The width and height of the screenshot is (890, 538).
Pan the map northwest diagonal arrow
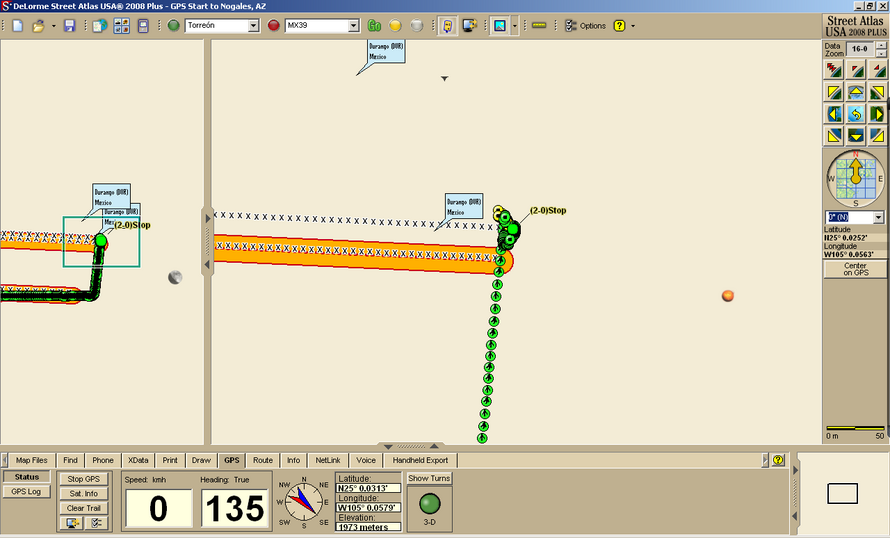click(x=834, y=92)
